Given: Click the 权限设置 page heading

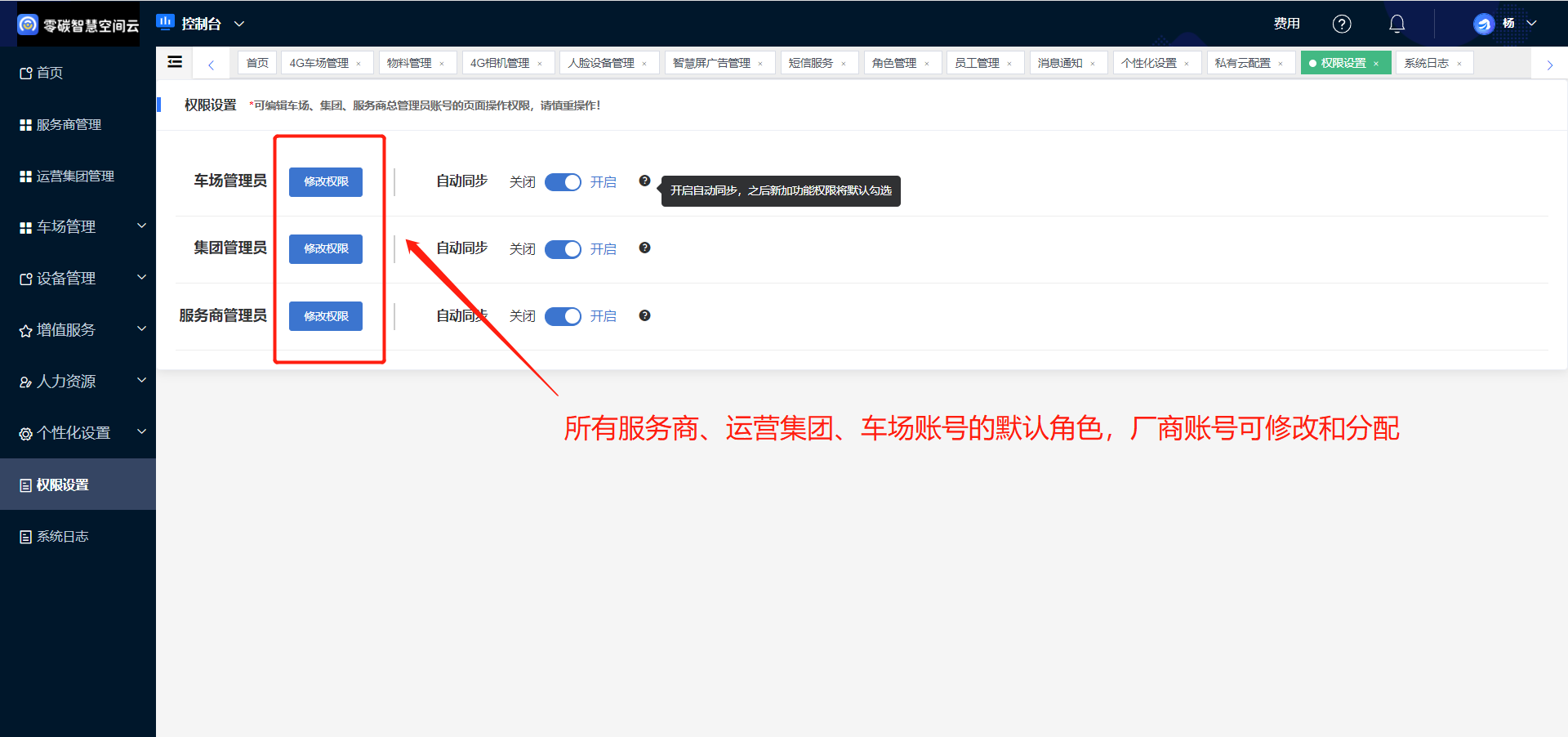Looking at the screenshot, I should point(211,105).
